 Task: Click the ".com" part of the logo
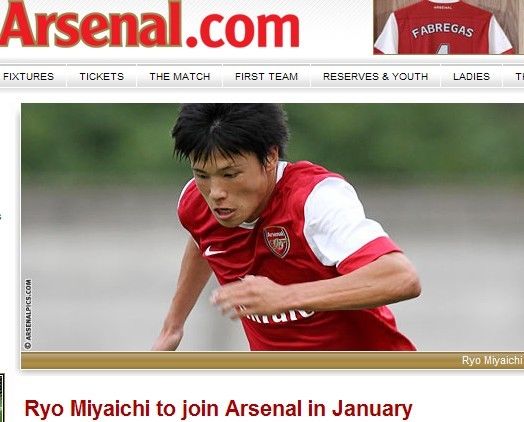coord(242,30)
